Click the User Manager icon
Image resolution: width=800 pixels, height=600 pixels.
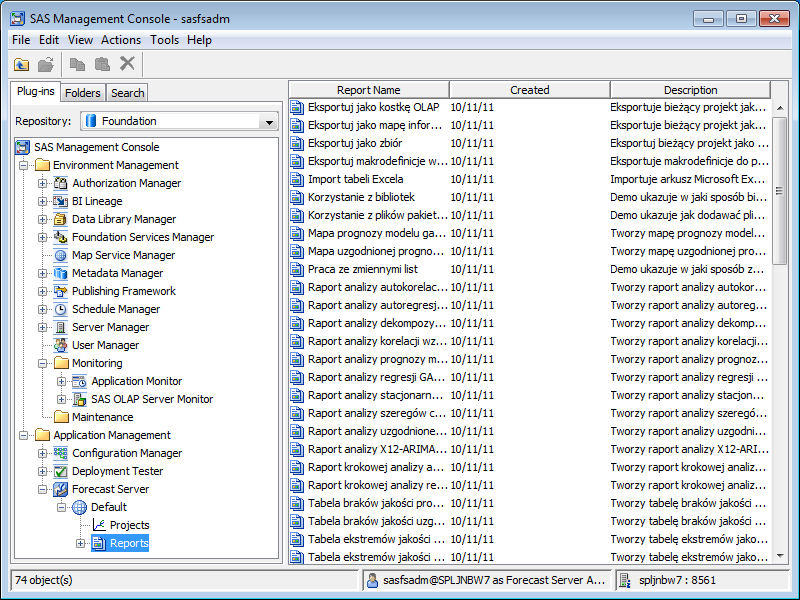click(61, 345)
